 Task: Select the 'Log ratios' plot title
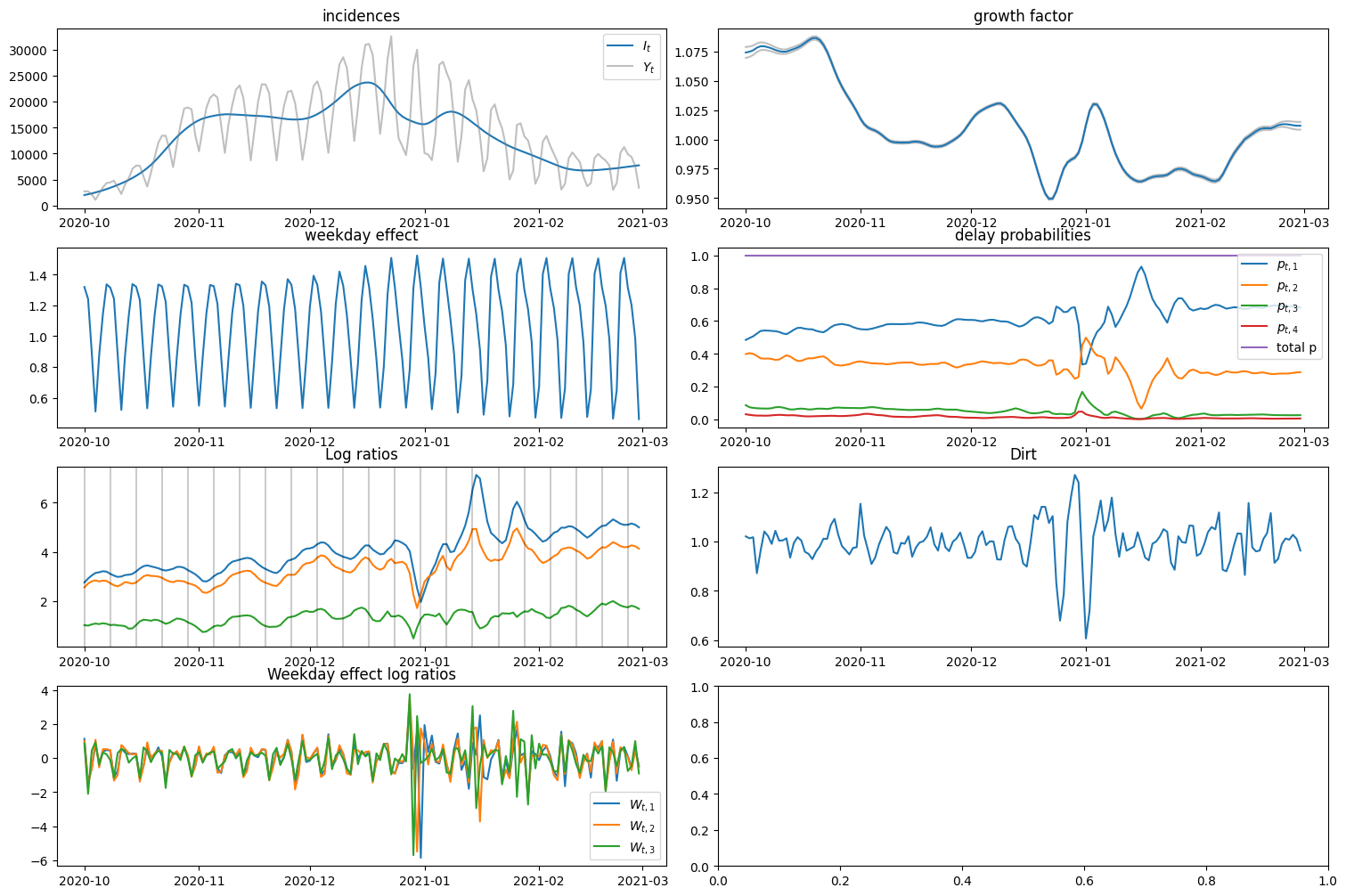[361, 454]
